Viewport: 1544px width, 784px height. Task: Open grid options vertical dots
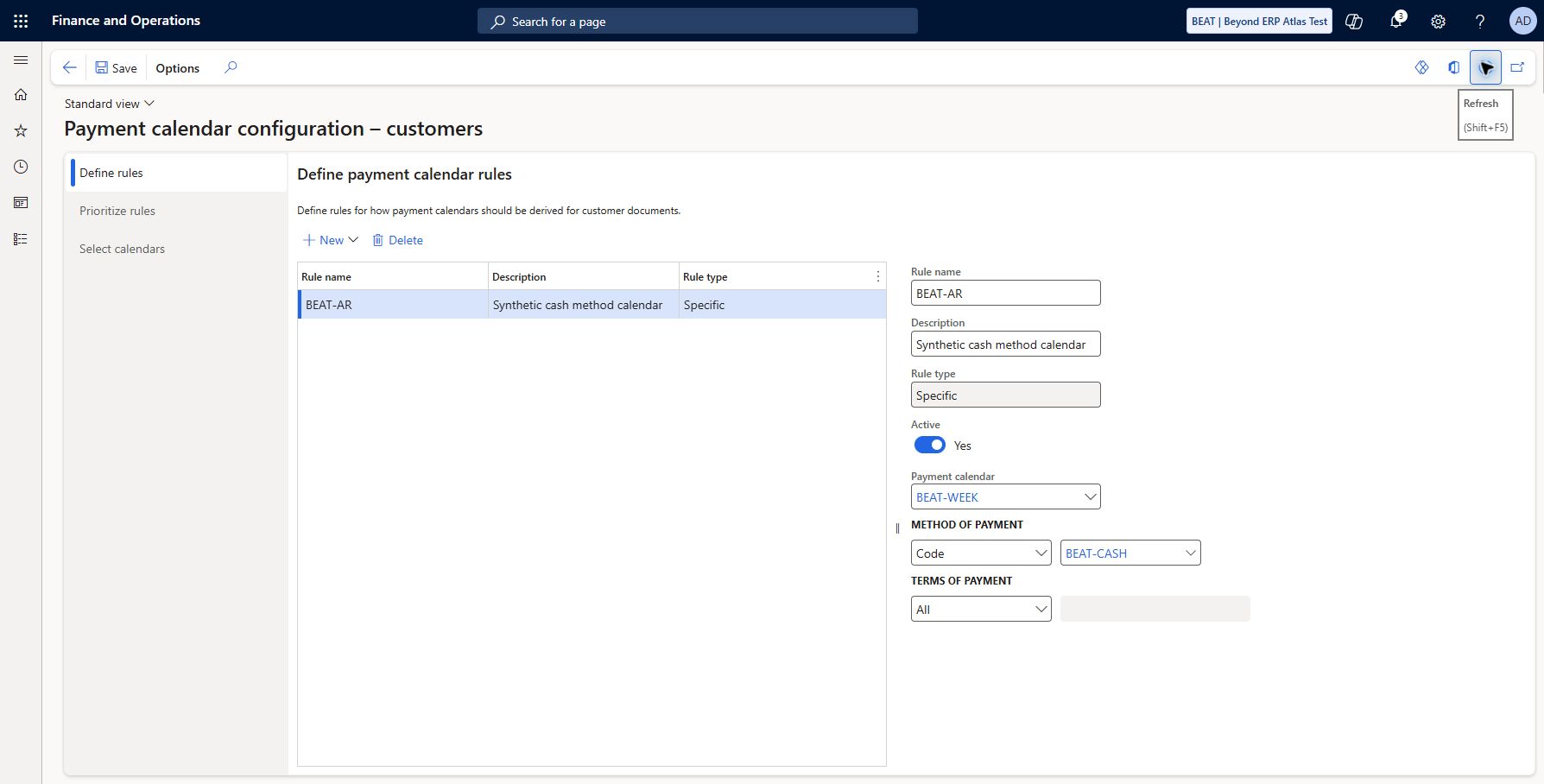coord(878,277)
